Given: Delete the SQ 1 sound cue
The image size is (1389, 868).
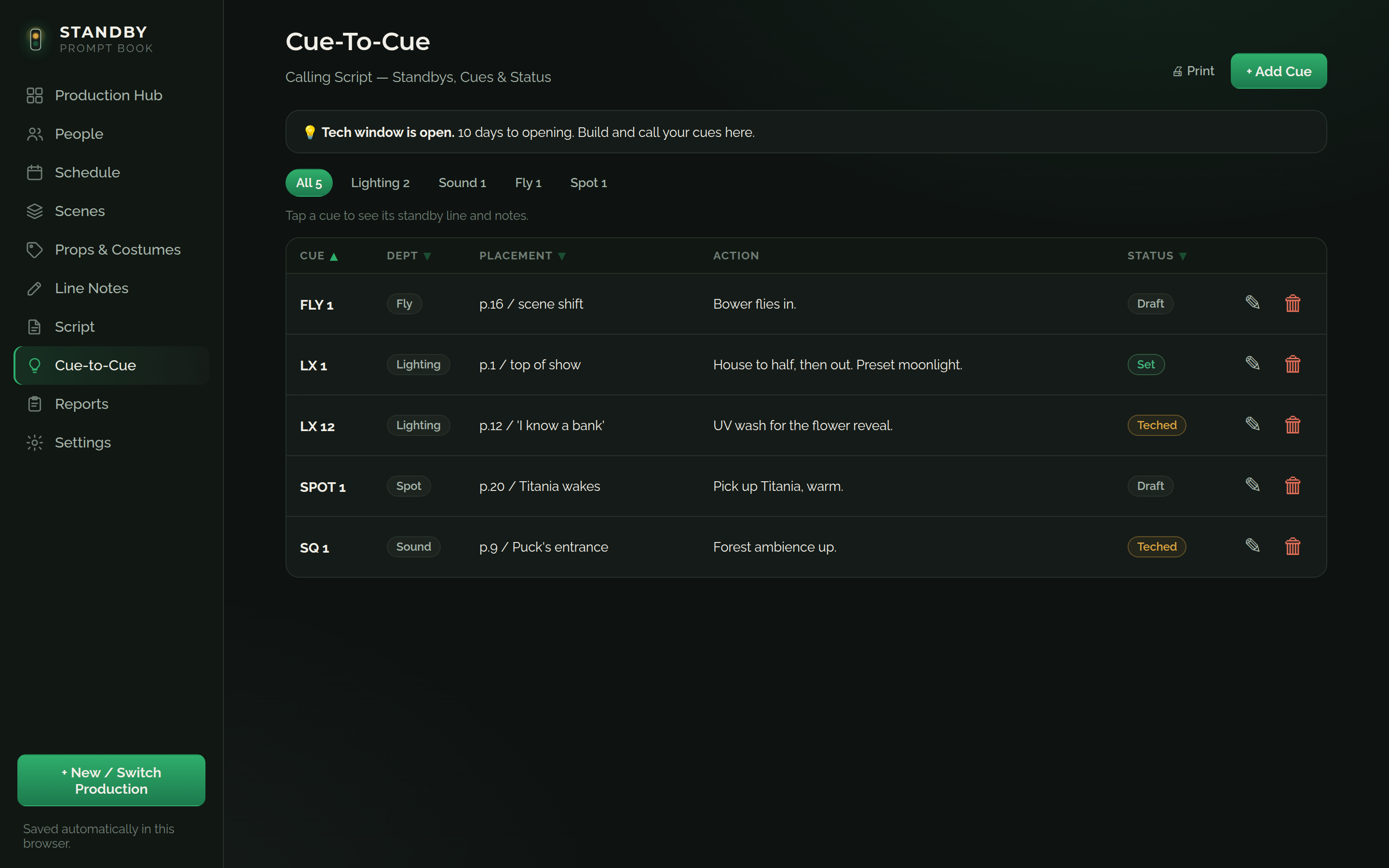Looking at the screenshot, I should (x=1293, y=546).
